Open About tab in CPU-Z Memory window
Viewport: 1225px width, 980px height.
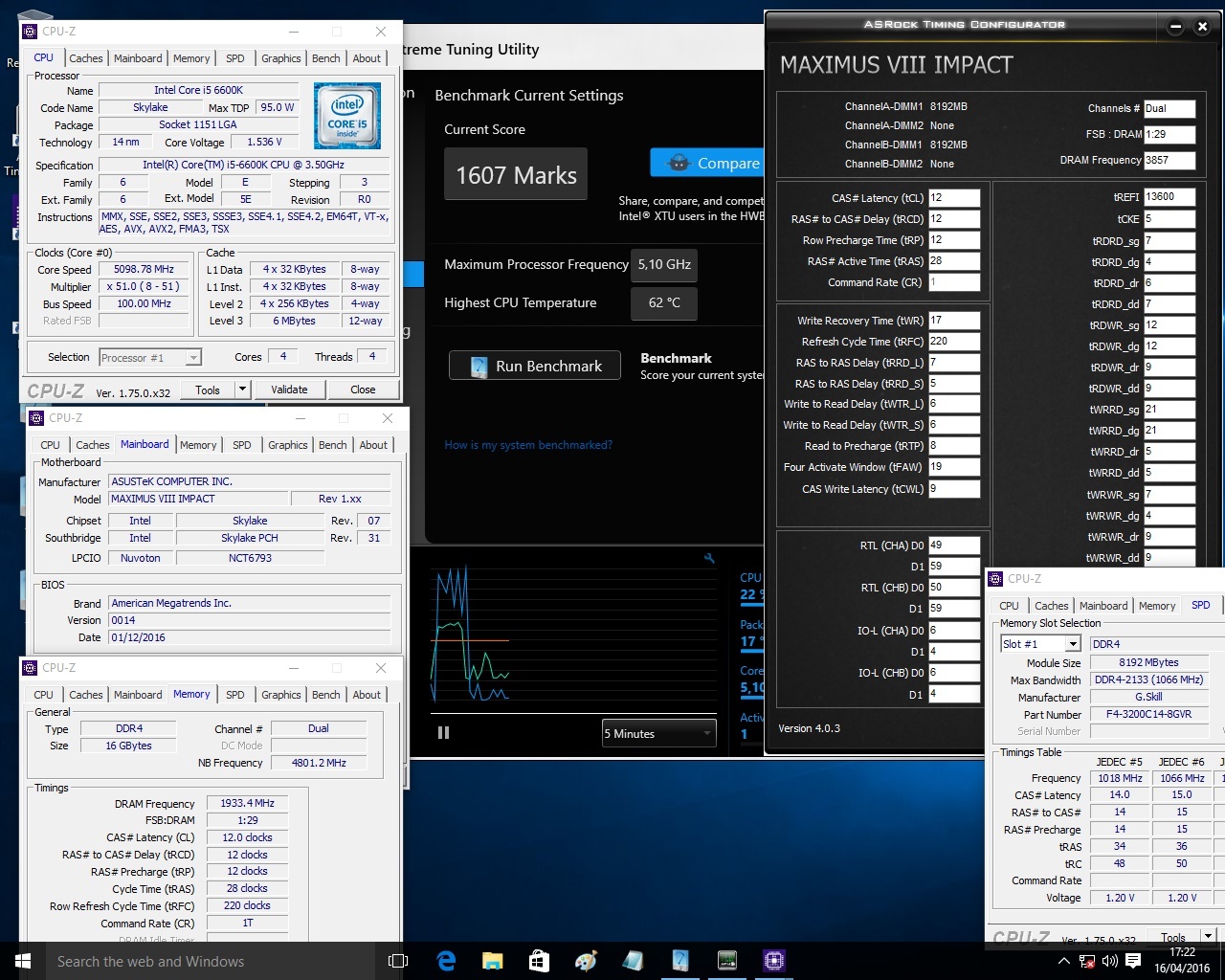pos(367,695)
